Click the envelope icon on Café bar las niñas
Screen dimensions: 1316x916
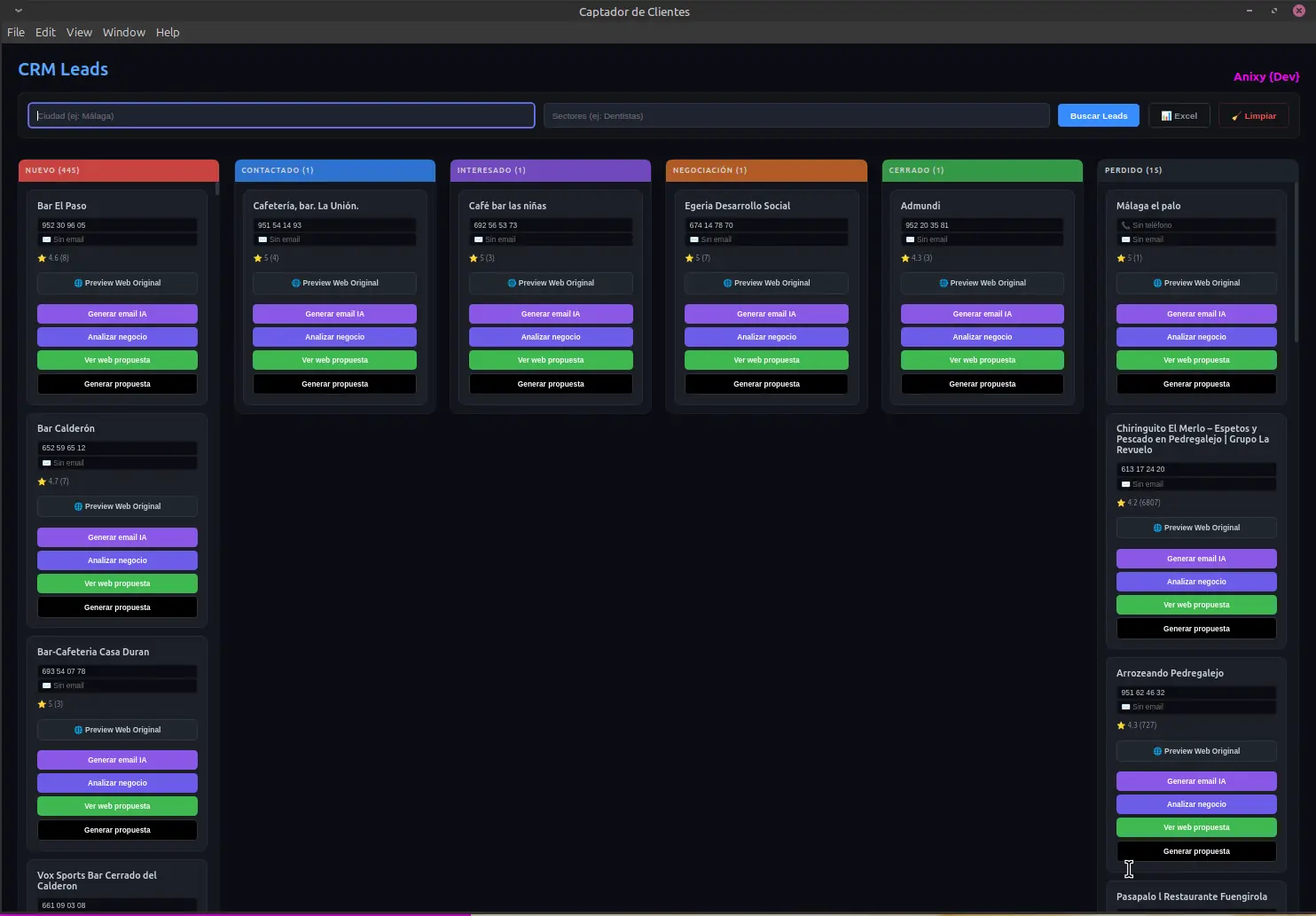click(480, 239)
